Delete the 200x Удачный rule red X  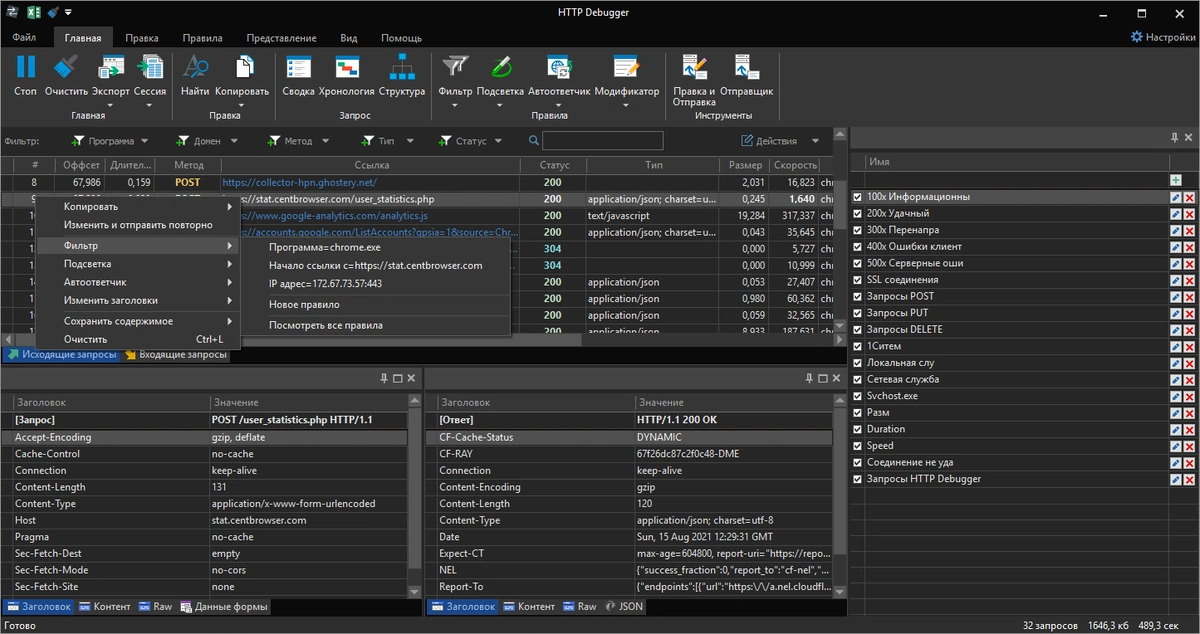(x=1189, y=214)
